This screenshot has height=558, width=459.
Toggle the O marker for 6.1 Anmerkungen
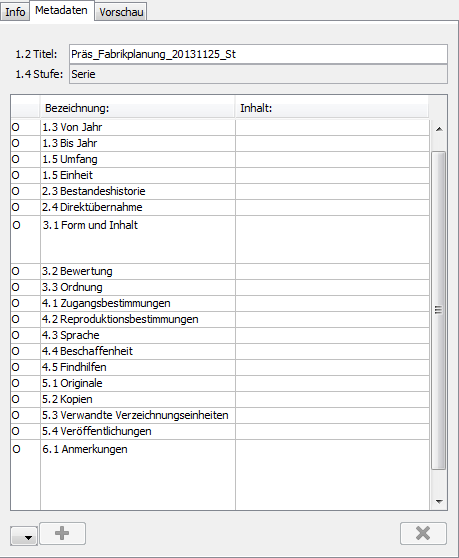[x=16, y=449]
